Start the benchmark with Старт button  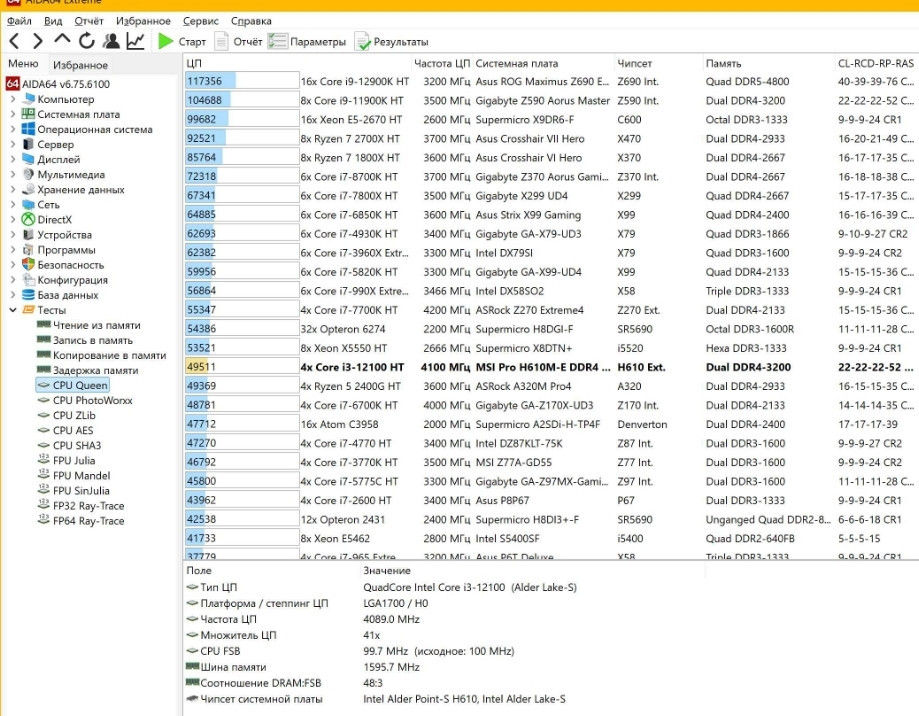(x=182, y=42)
